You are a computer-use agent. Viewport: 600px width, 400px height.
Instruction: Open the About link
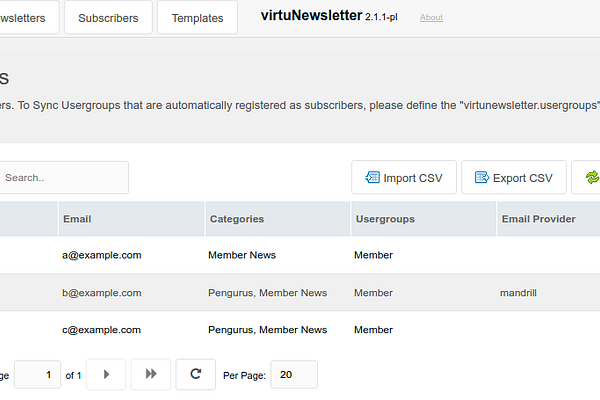(x=431, y=17)
